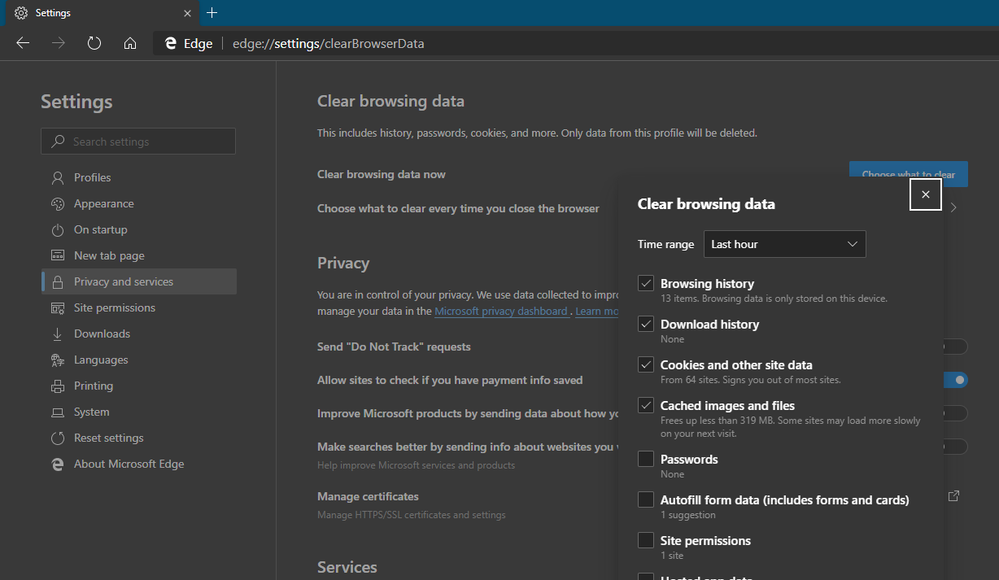Click Send "Do Not Track" requests label
Screen dimensions: 999x580
pyautogui.click(x=394, y=347)
